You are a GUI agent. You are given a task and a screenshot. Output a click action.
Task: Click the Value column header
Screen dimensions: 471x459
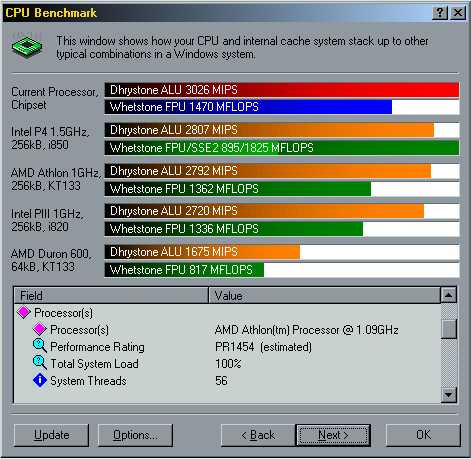(x=324, y=296)
